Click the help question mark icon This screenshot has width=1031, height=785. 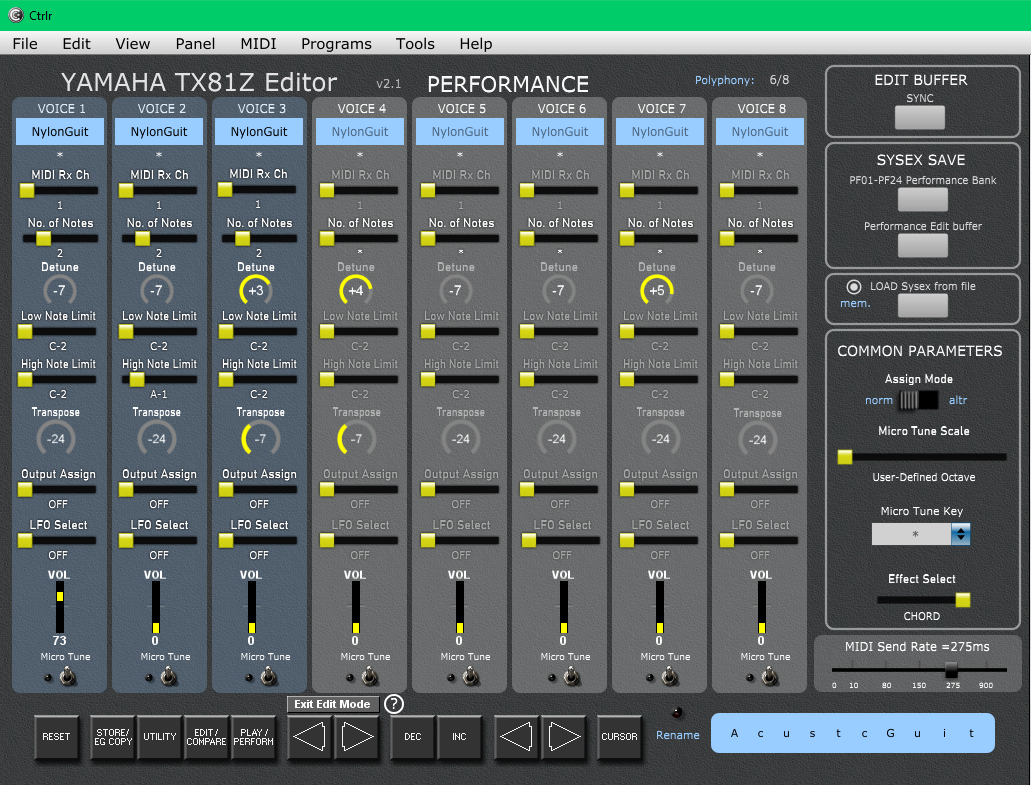click(x=393, y=704)
